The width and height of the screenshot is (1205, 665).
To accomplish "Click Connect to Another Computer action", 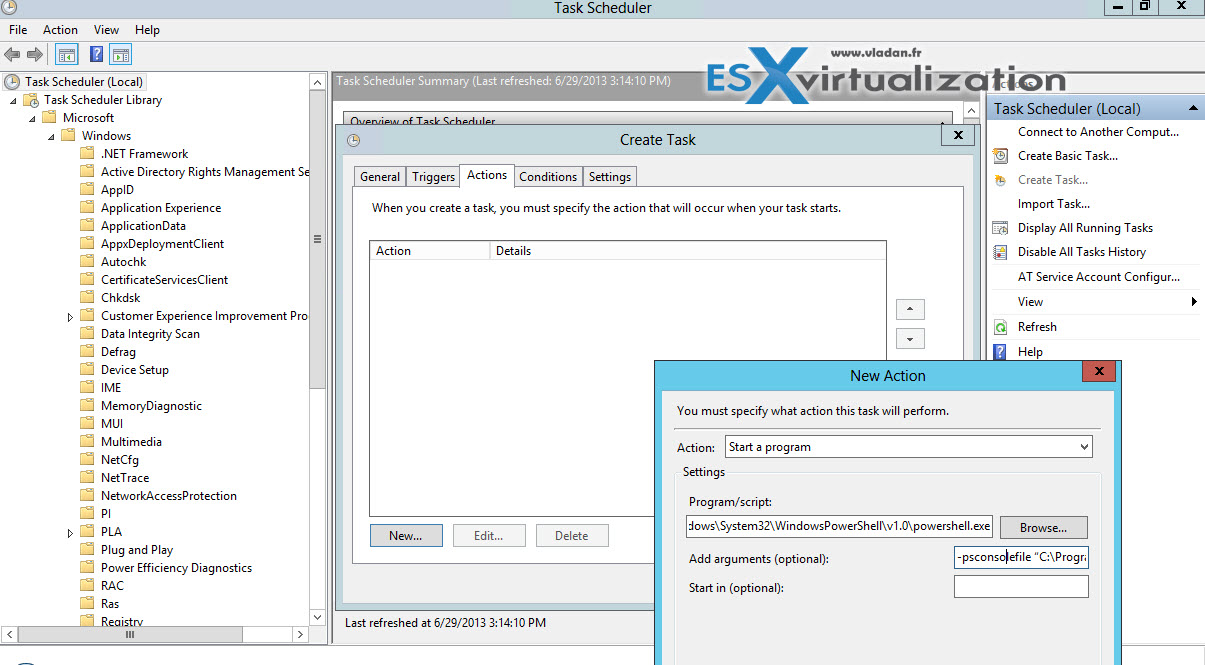I will click(x=1098, y=132).
